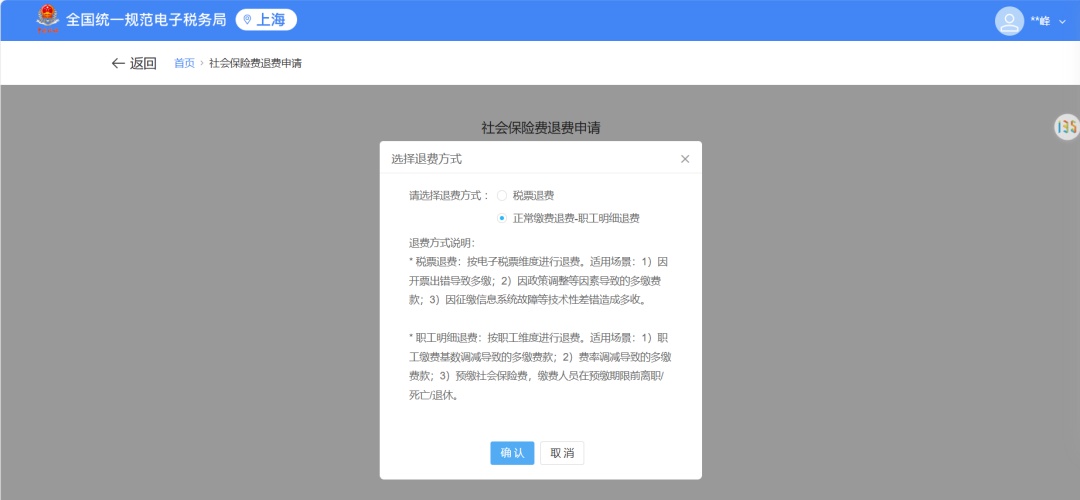Select 正常缴费退费-职工明细退费 radio button
Viewport: 1080px width, 500px height.
pos(502,218)
